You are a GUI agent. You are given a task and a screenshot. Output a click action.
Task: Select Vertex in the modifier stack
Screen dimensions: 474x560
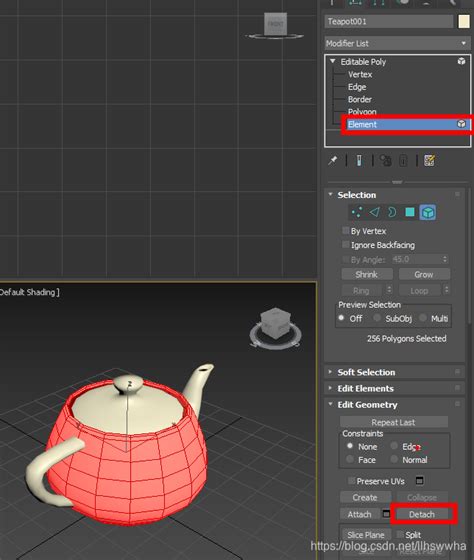click(360, 74)
